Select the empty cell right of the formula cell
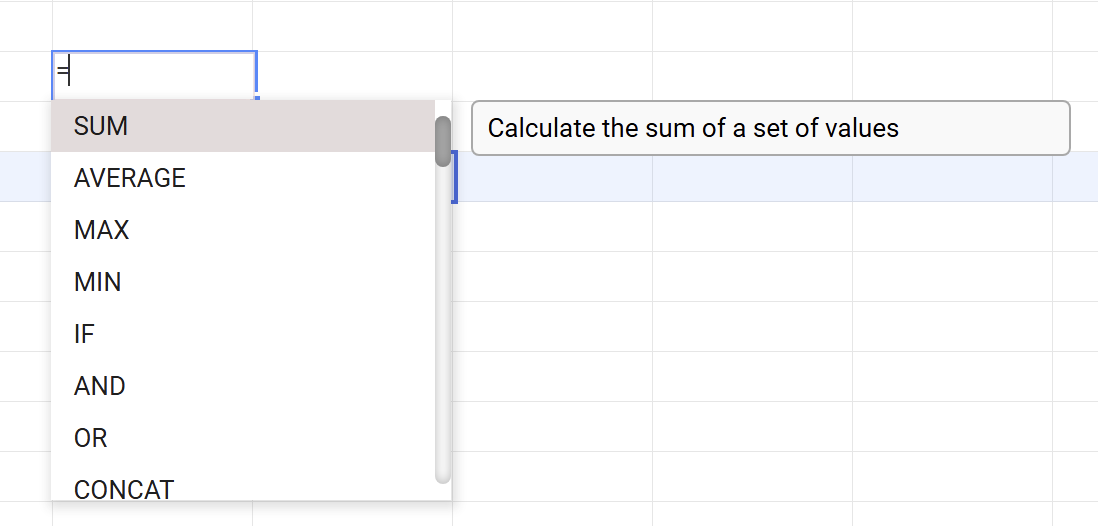Viewport: 1098px width, 526px height. pos(352,76)
